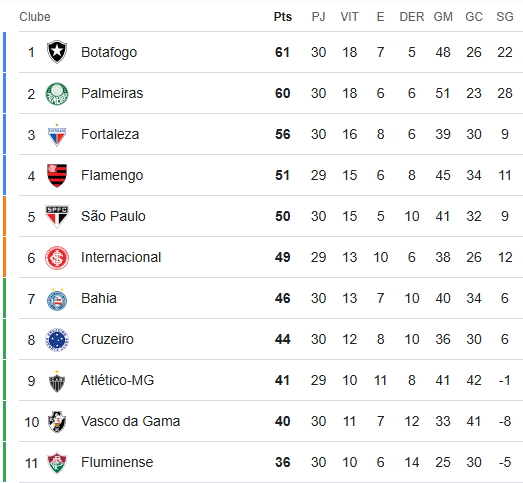Click the Fluminense club crest

[x=57, y=463]
